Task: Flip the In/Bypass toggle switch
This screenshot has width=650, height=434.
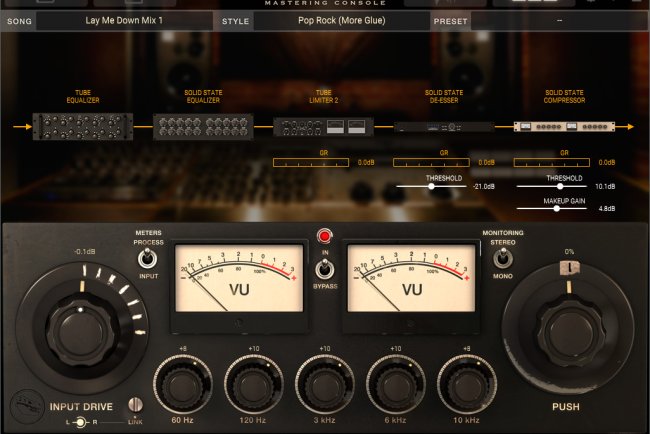Action: pyautogui.click(x=325, y=269)
